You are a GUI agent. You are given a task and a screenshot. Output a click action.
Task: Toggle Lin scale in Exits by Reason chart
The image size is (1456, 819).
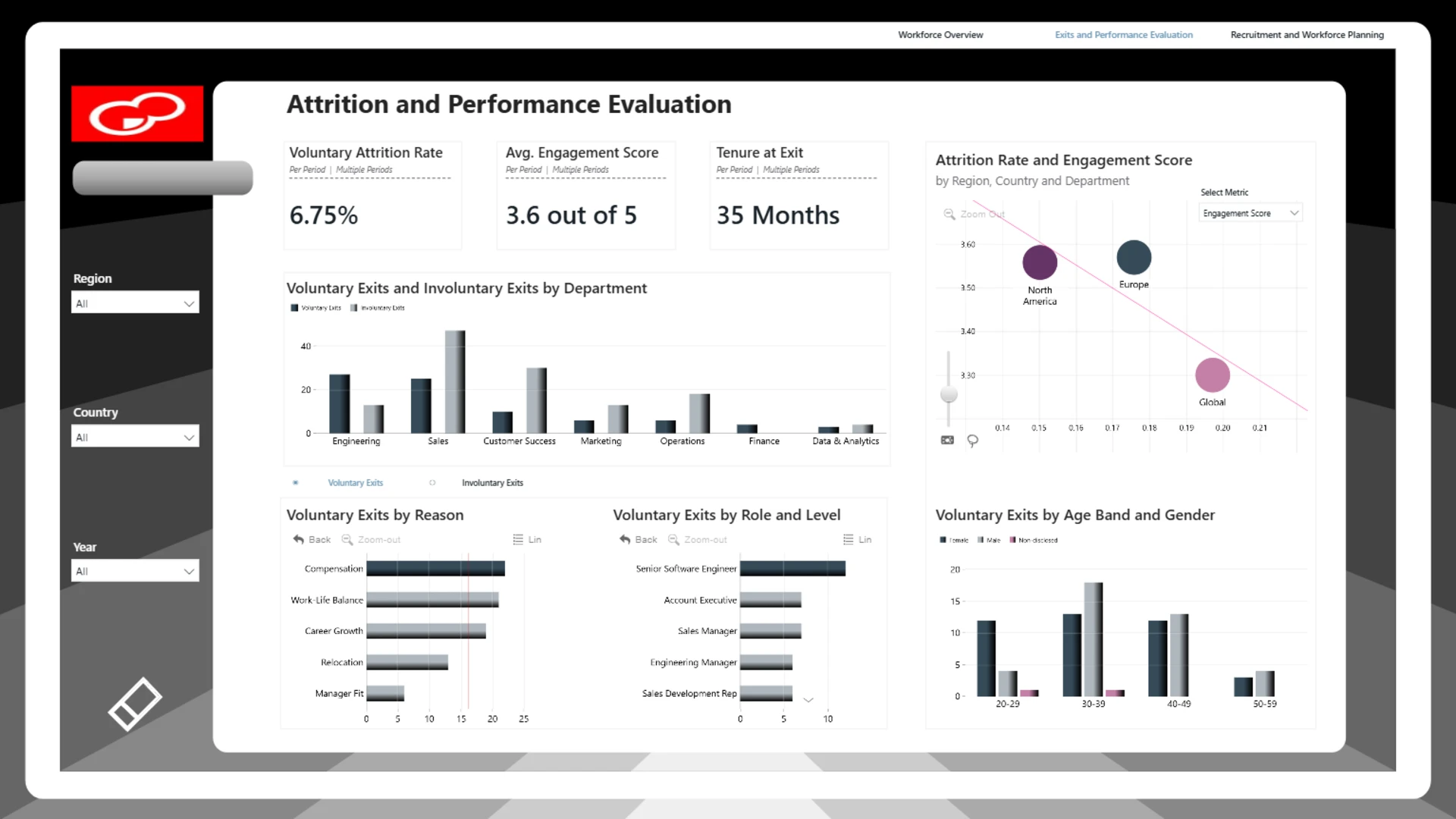click(x=527, y=539)
